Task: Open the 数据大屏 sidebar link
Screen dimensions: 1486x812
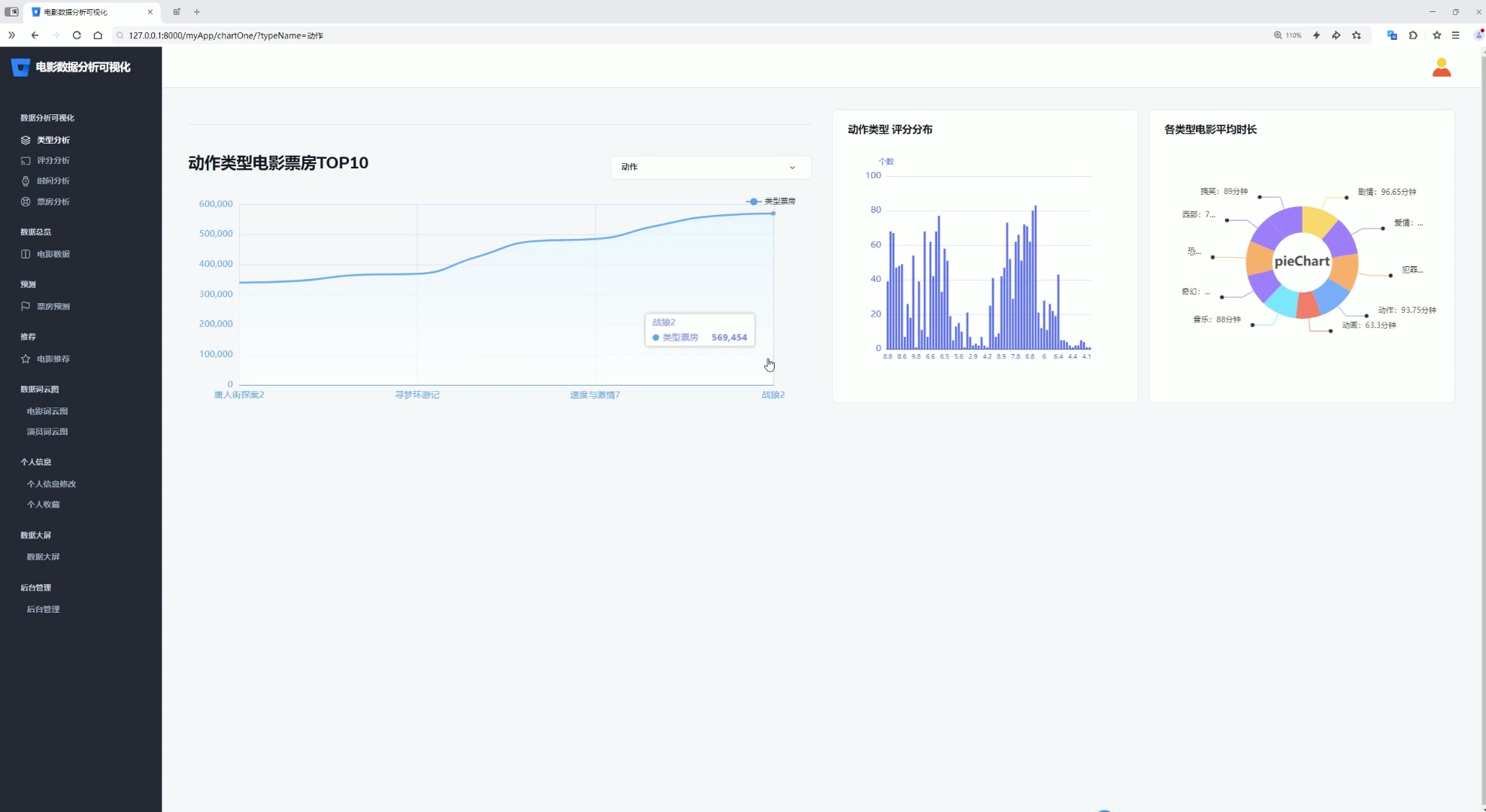Action: click(43, 557)
